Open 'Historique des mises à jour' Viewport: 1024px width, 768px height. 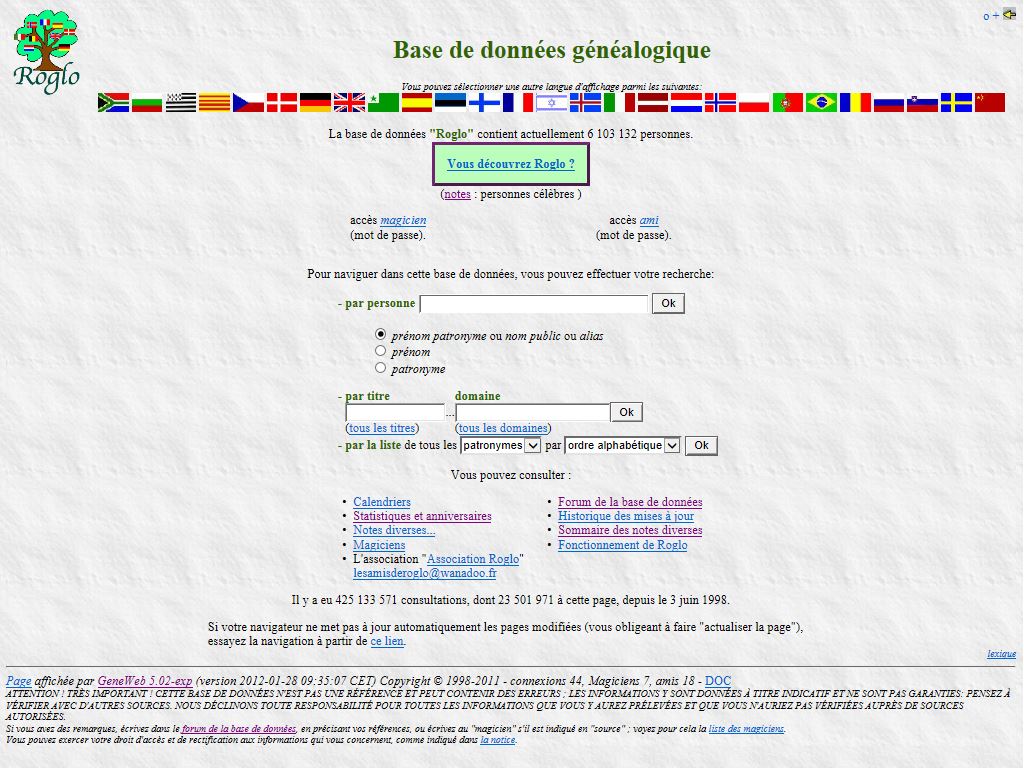click(626, 516)
